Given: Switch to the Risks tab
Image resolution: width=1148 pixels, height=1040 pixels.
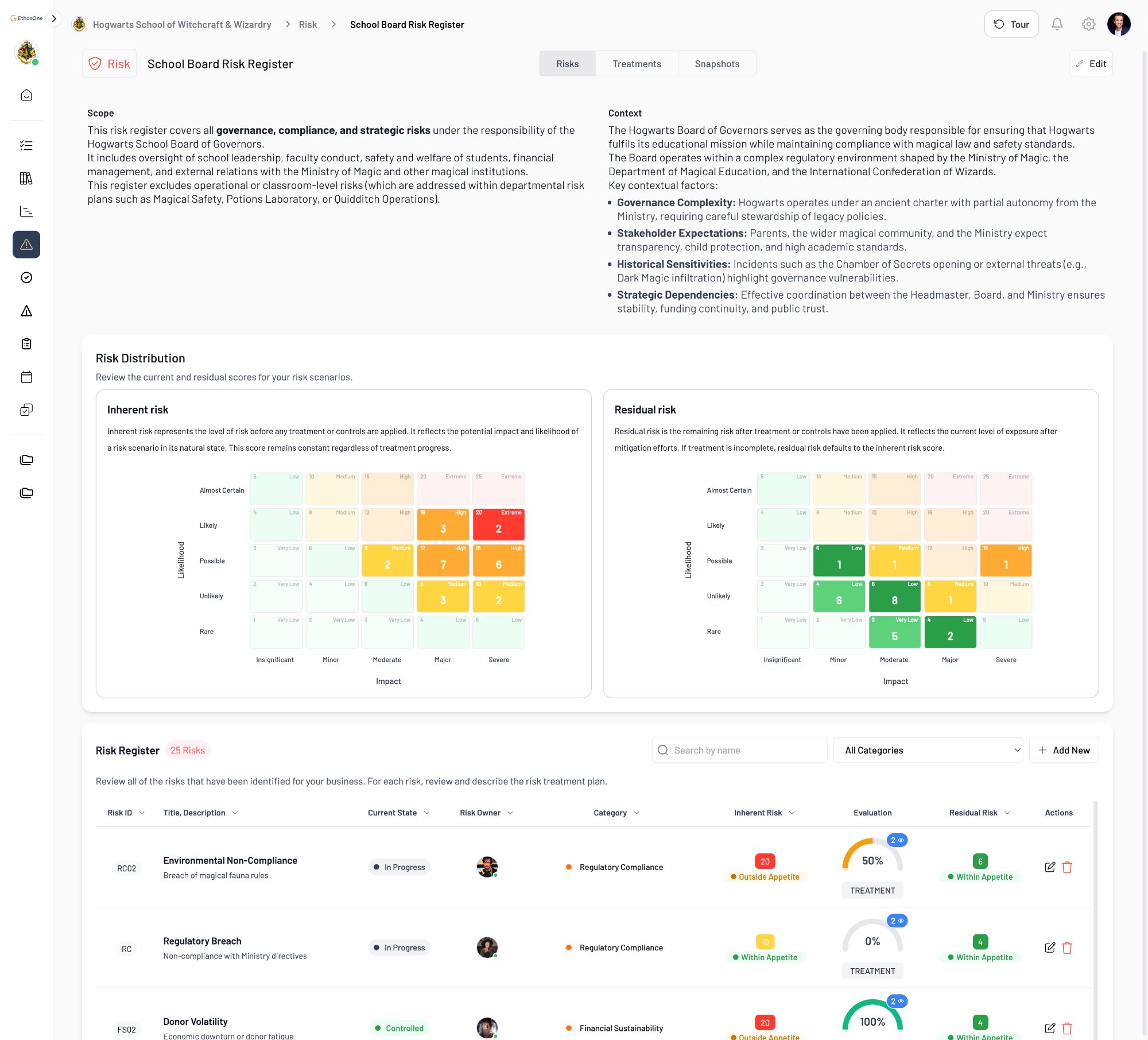Looking at the screenshot, I should point(567,64).
